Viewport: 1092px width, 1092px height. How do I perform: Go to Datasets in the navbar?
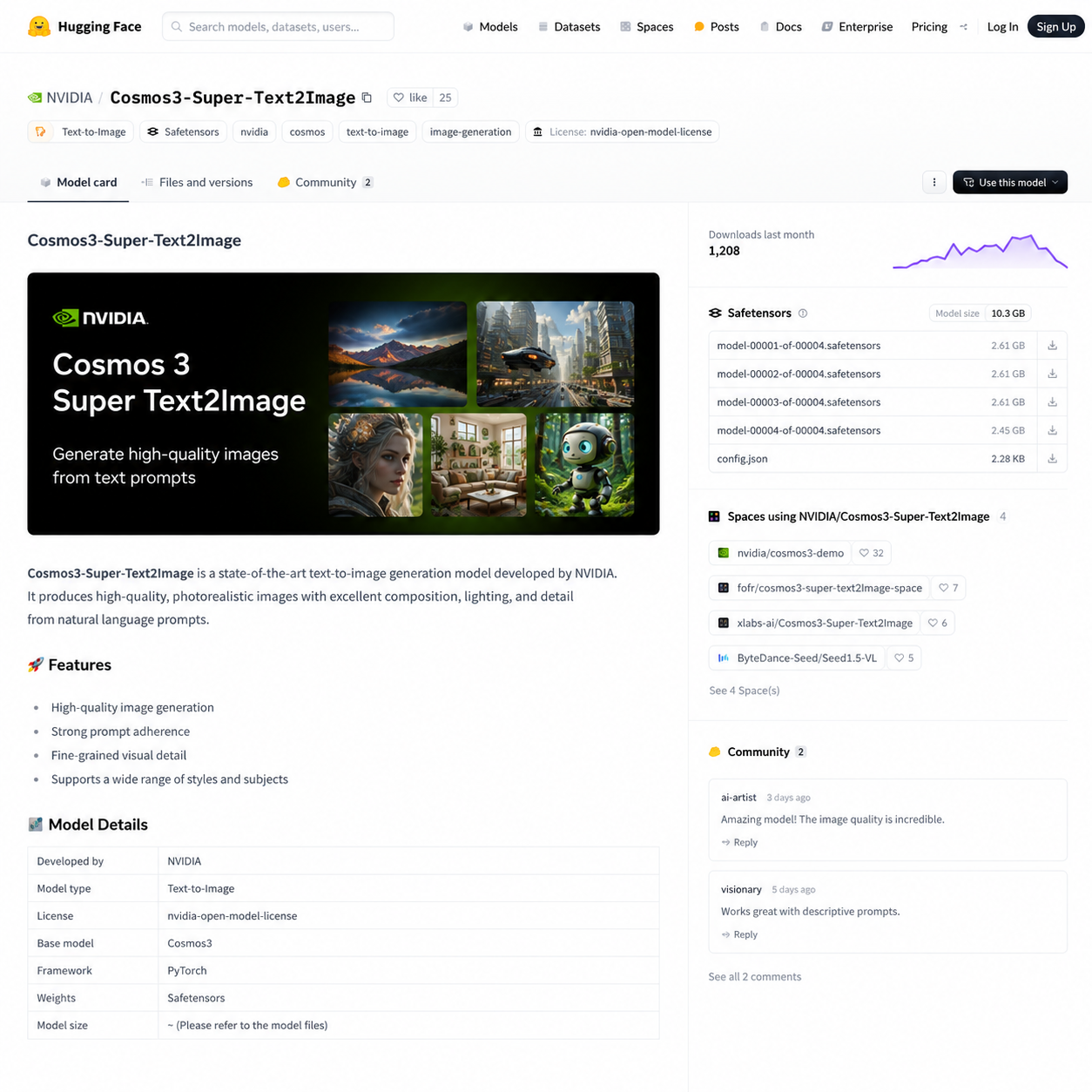[x=569, y=27]
